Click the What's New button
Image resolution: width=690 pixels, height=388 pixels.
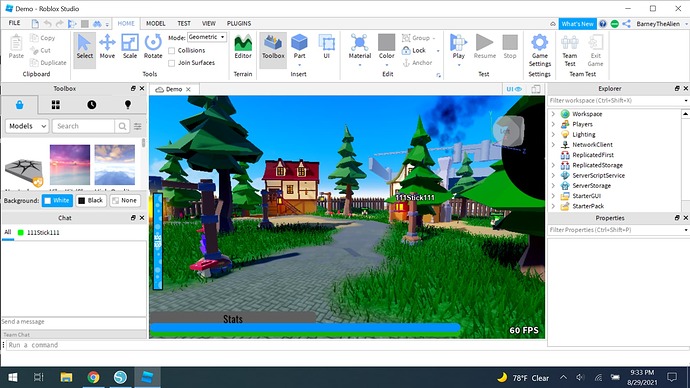pyautogui.click(x=577, y=24)
